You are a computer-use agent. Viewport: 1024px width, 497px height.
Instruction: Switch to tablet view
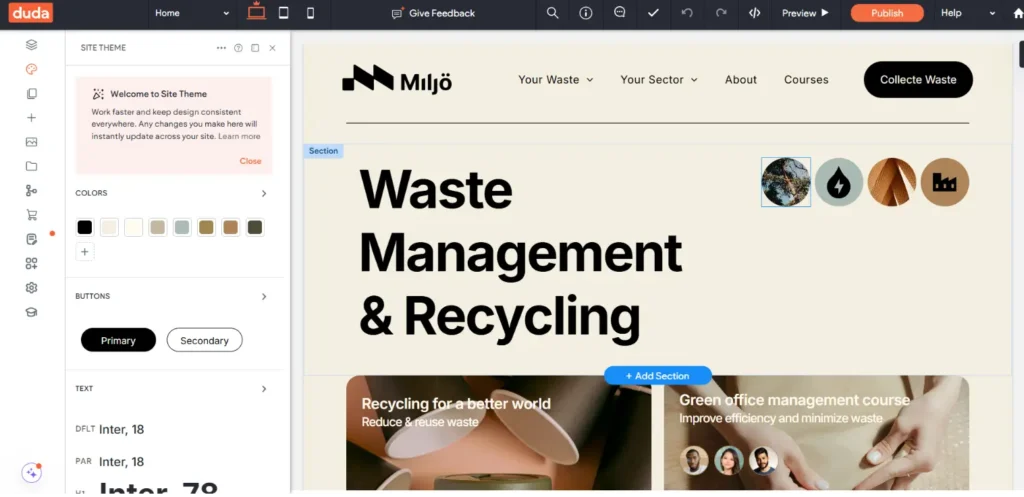283,13
